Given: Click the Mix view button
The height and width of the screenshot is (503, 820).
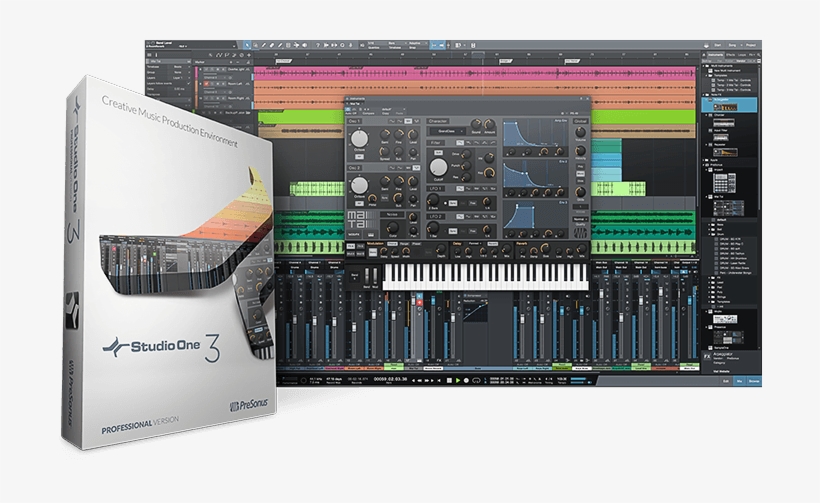Looking at the screenshot, I should (739, 381).
